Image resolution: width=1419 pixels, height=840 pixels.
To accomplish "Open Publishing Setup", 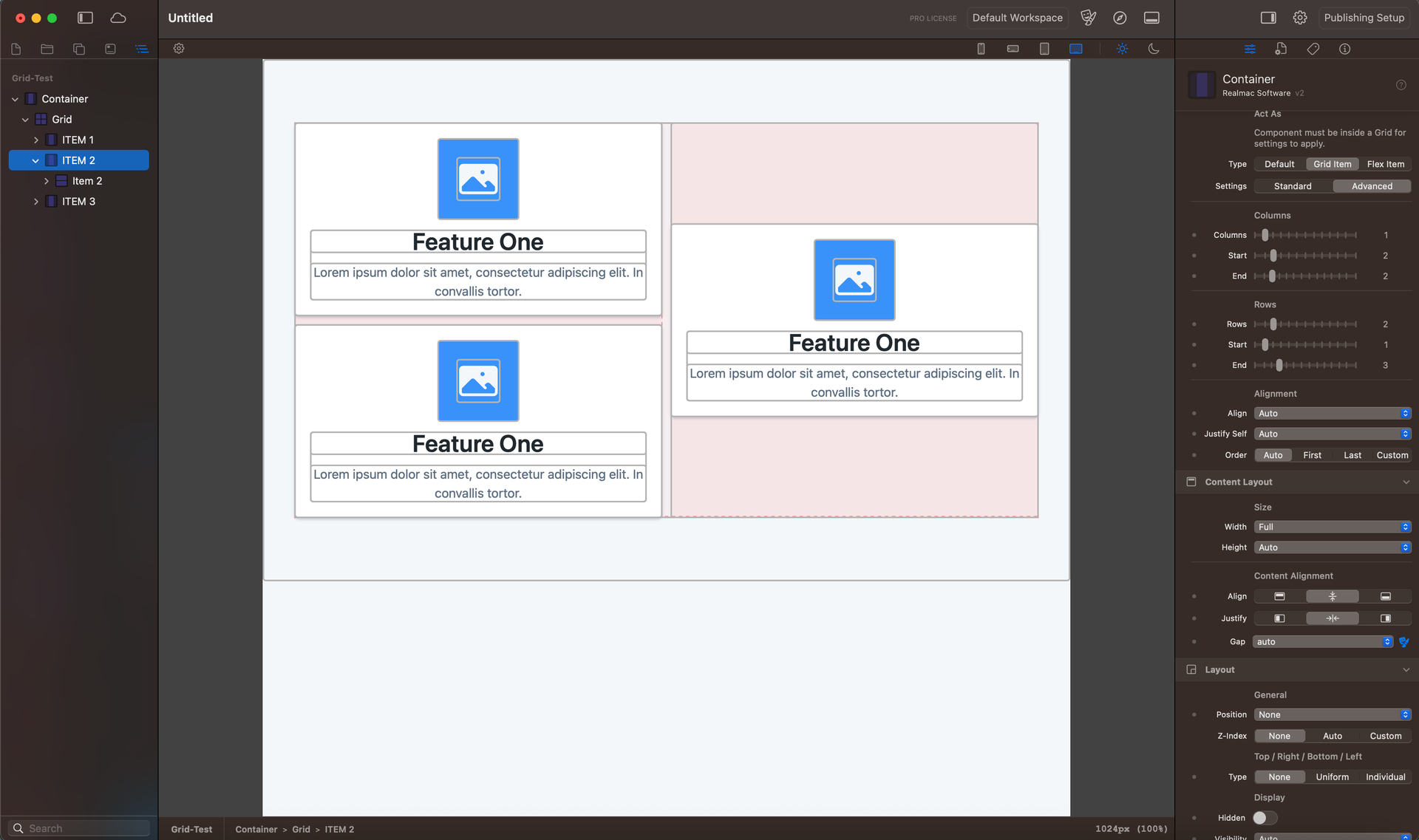I will click(1364, 18).
